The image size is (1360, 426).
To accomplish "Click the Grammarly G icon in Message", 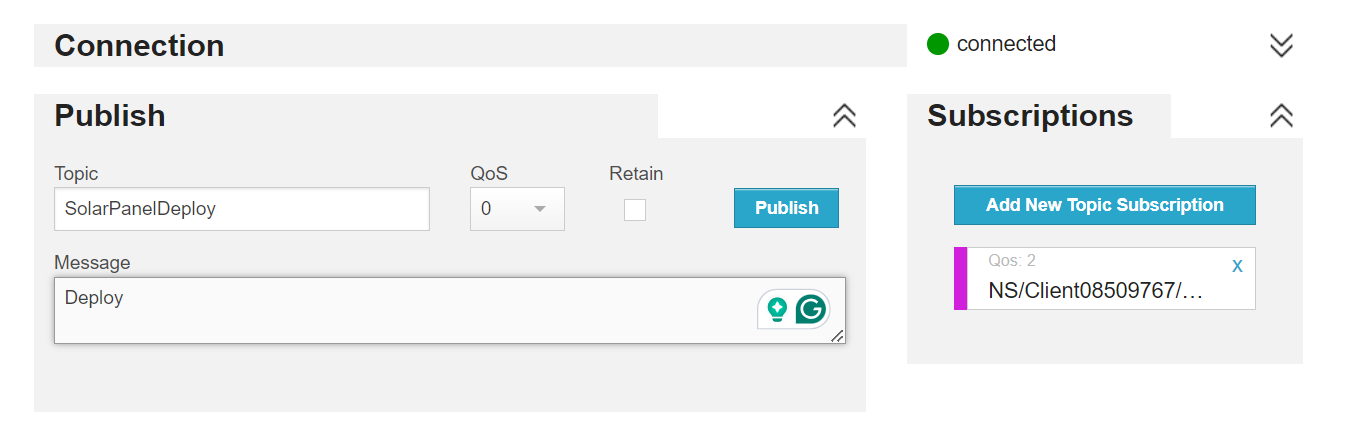I will click(x=810, y=310).
